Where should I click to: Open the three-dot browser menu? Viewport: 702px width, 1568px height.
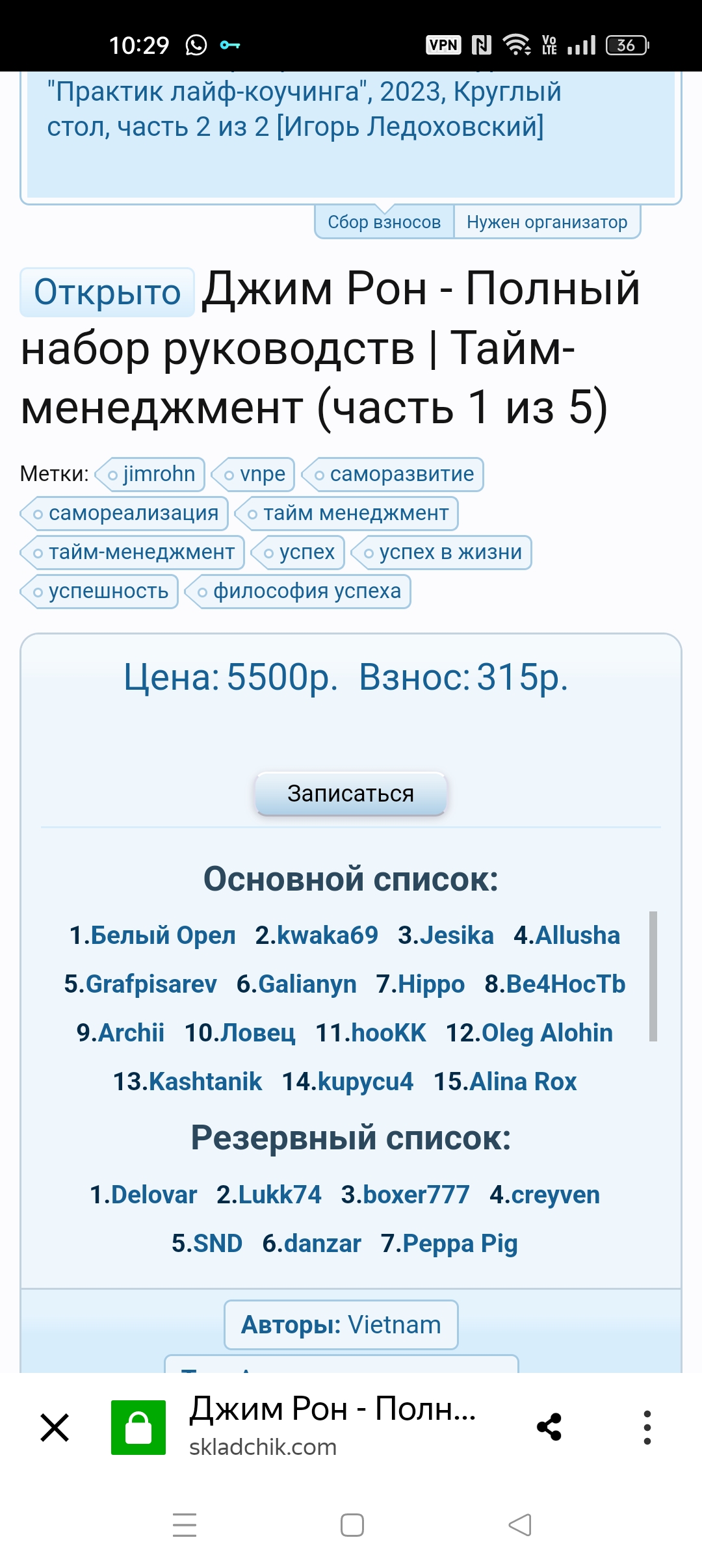pyautogui.click(x=647, y=1428)
